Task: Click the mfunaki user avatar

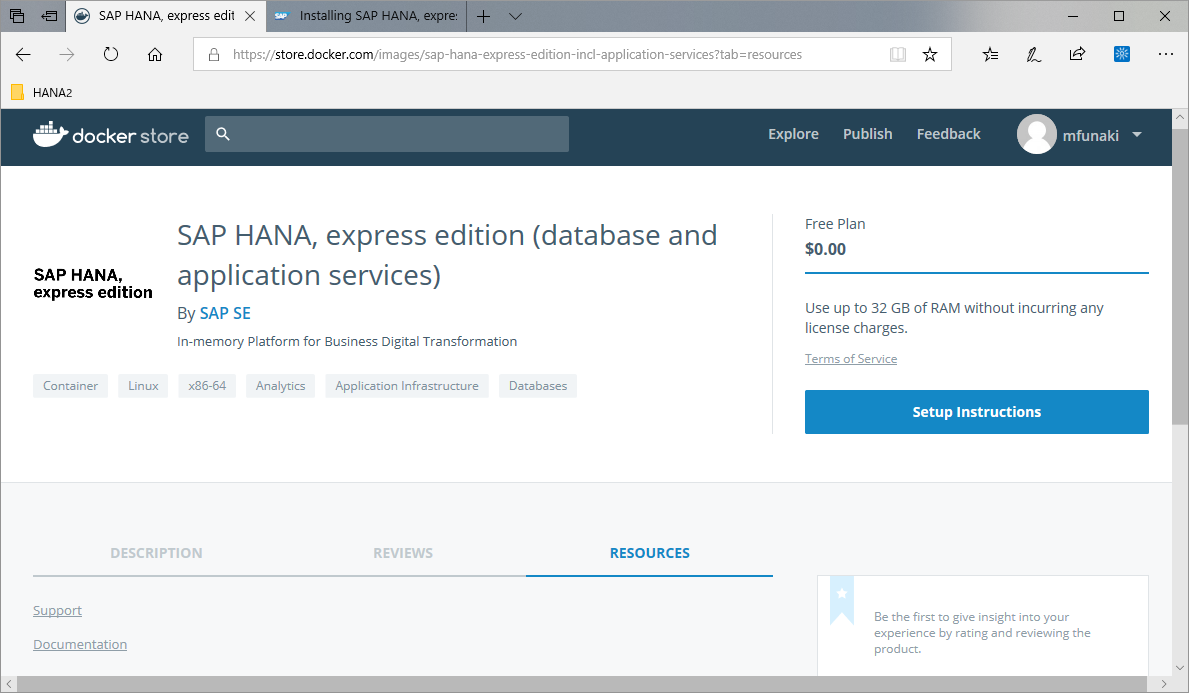Action: point(1037,134)
